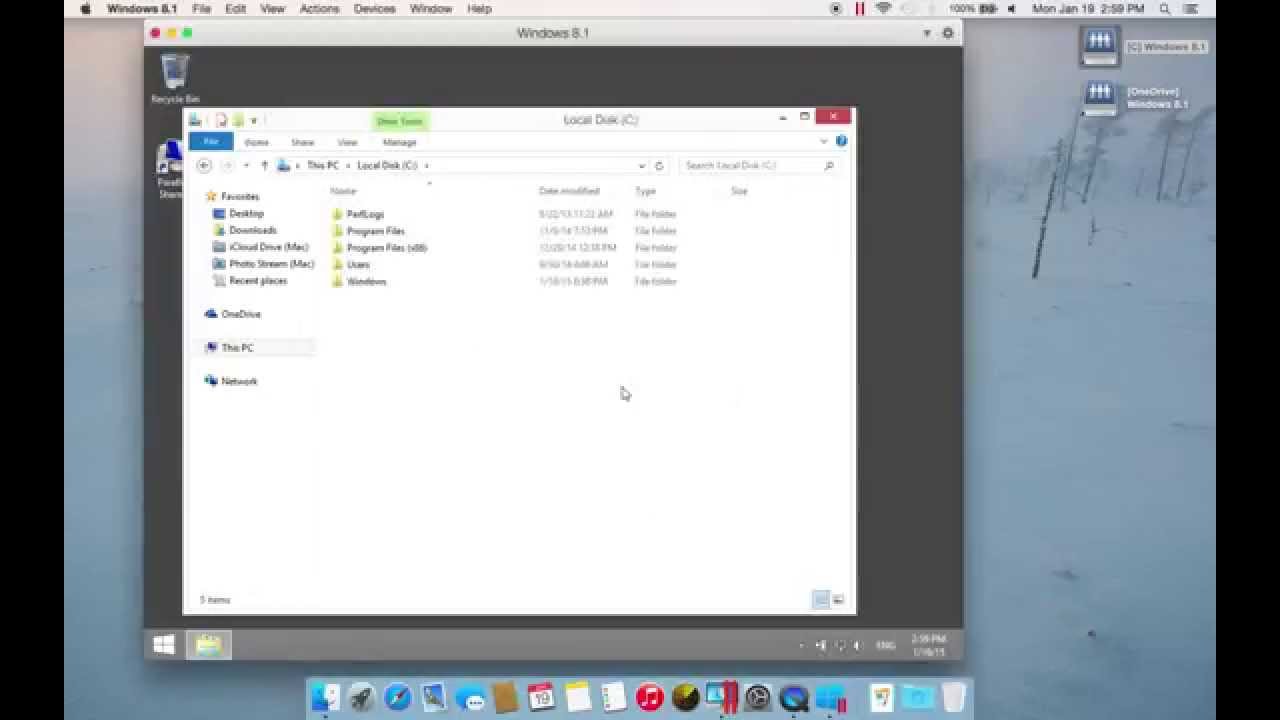Open Launchpad from the dock
Image resolution: width=1280 pixels, height=720 pixels.
pyautogui.click(x=361, y=697)
